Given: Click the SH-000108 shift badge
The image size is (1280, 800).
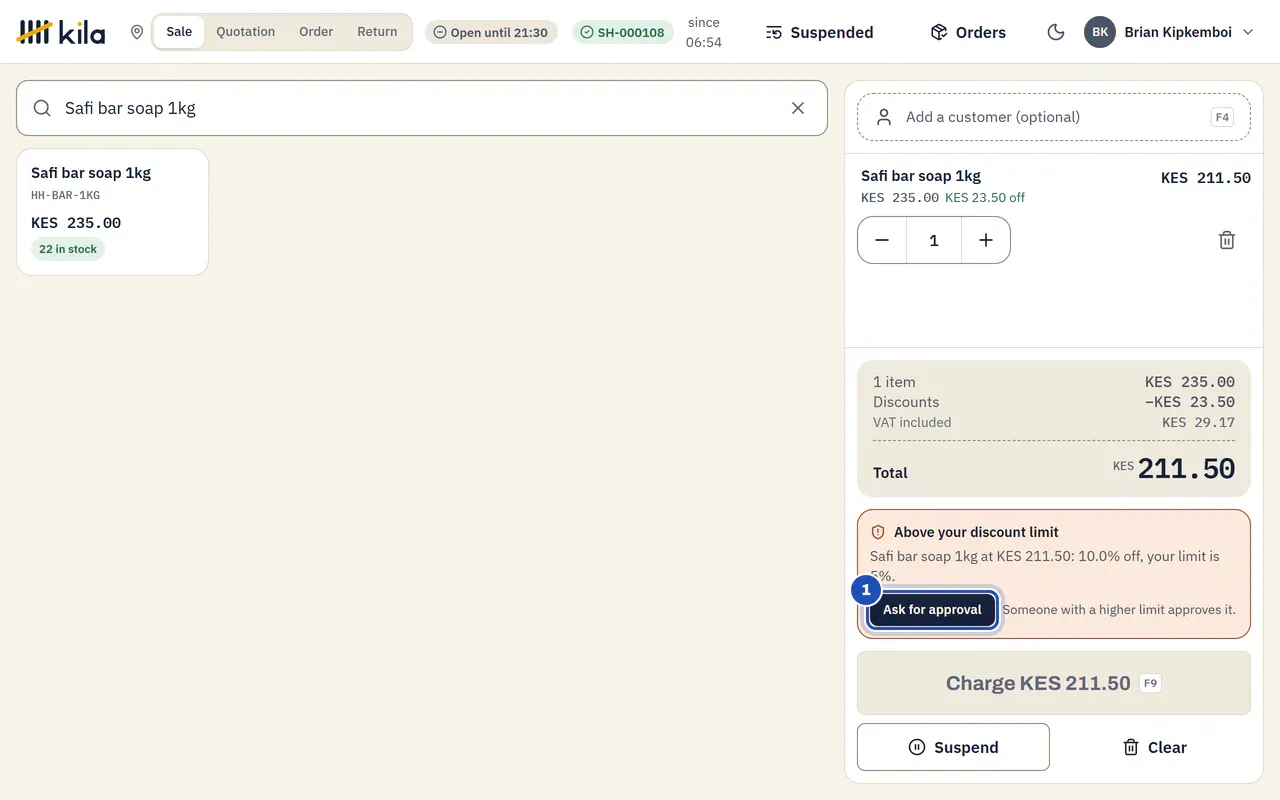Looking at the screenshot, I should tap(623, 32).
